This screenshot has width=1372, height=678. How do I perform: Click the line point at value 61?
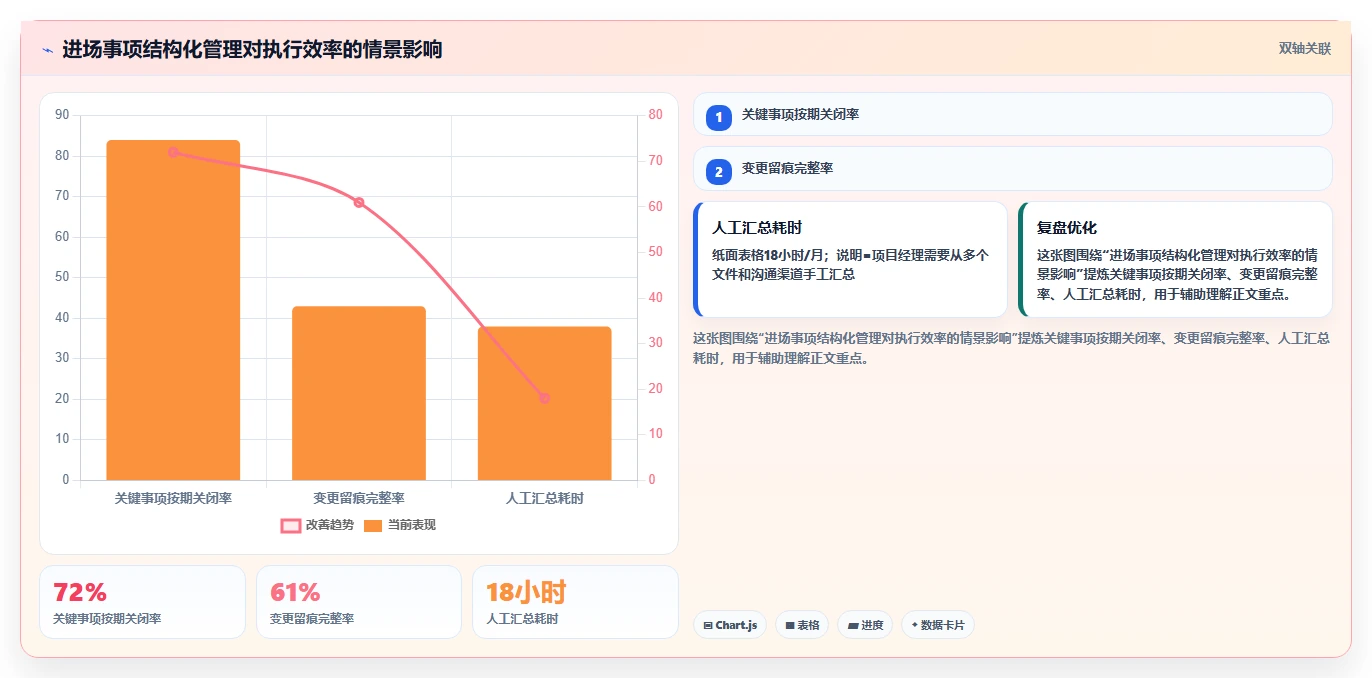tap(359, 202)
